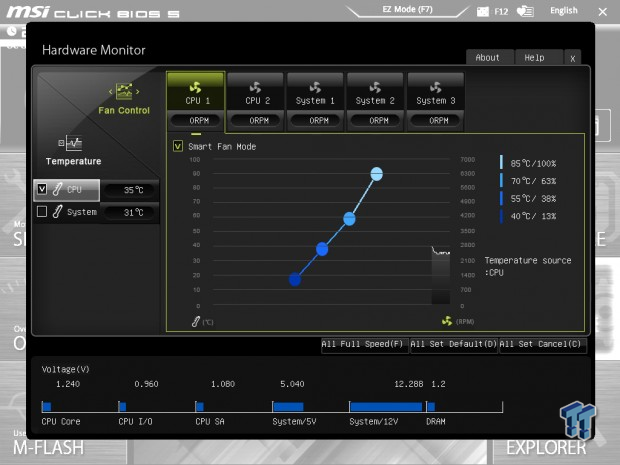Click the CPU Core voltage bar

click(47, 406)
